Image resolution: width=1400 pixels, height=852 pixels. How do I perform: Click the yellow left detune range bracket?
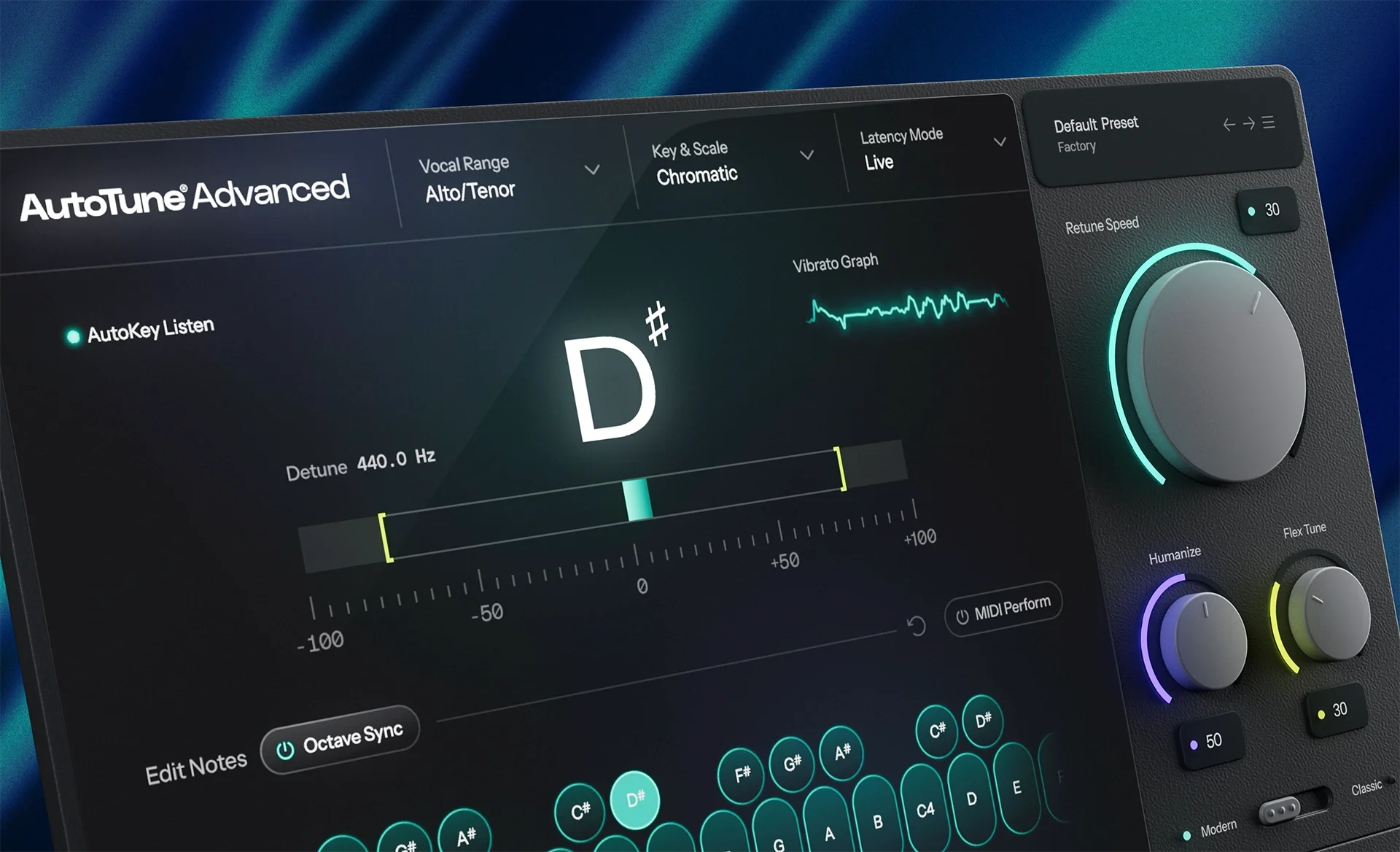coord(385,538)
